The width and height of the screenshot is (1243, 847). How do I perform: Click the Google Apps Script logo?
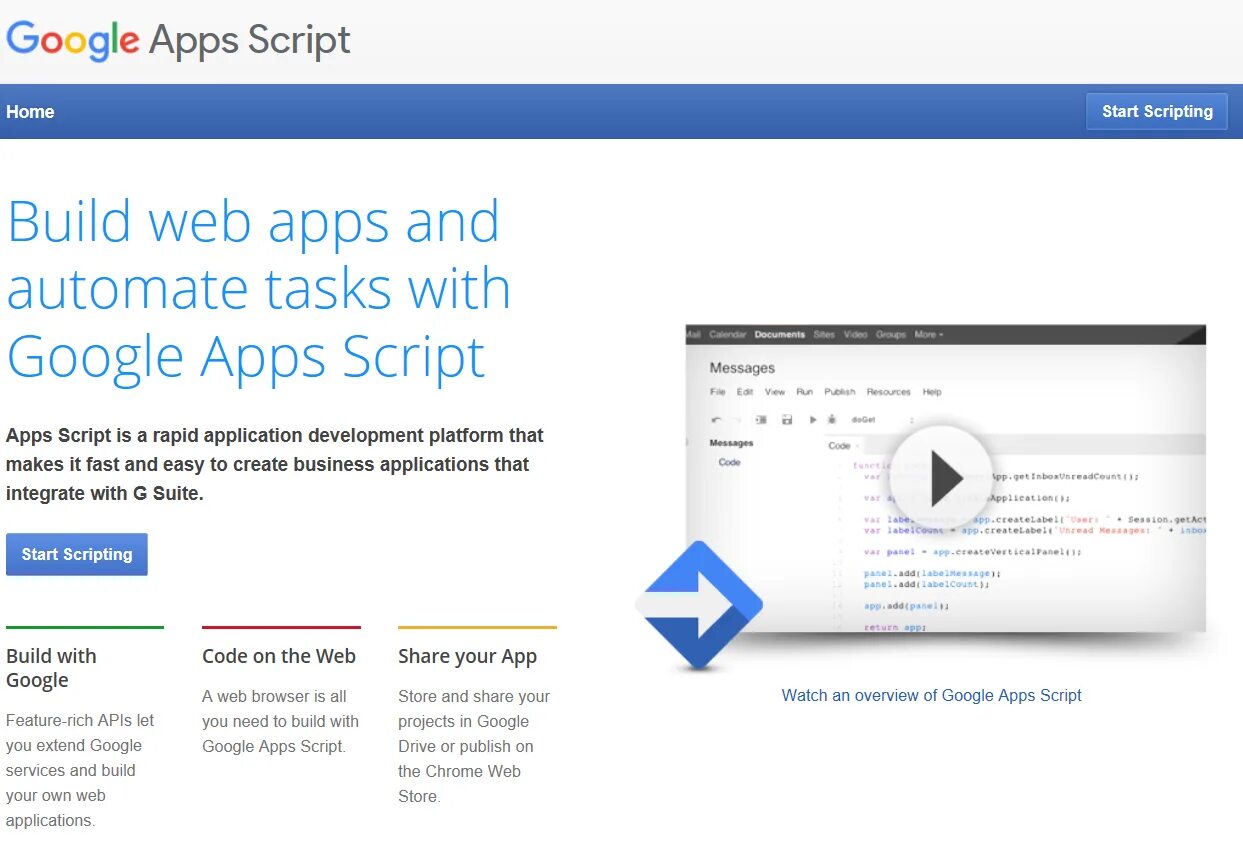178,40
